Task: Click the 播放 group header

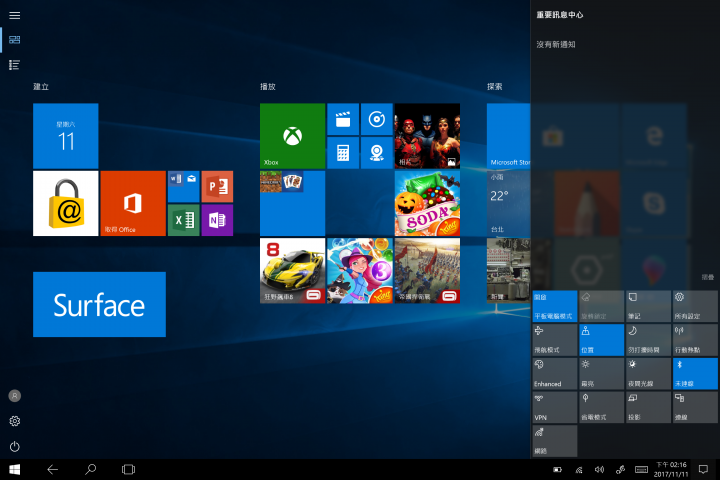Action: (268, 86)
